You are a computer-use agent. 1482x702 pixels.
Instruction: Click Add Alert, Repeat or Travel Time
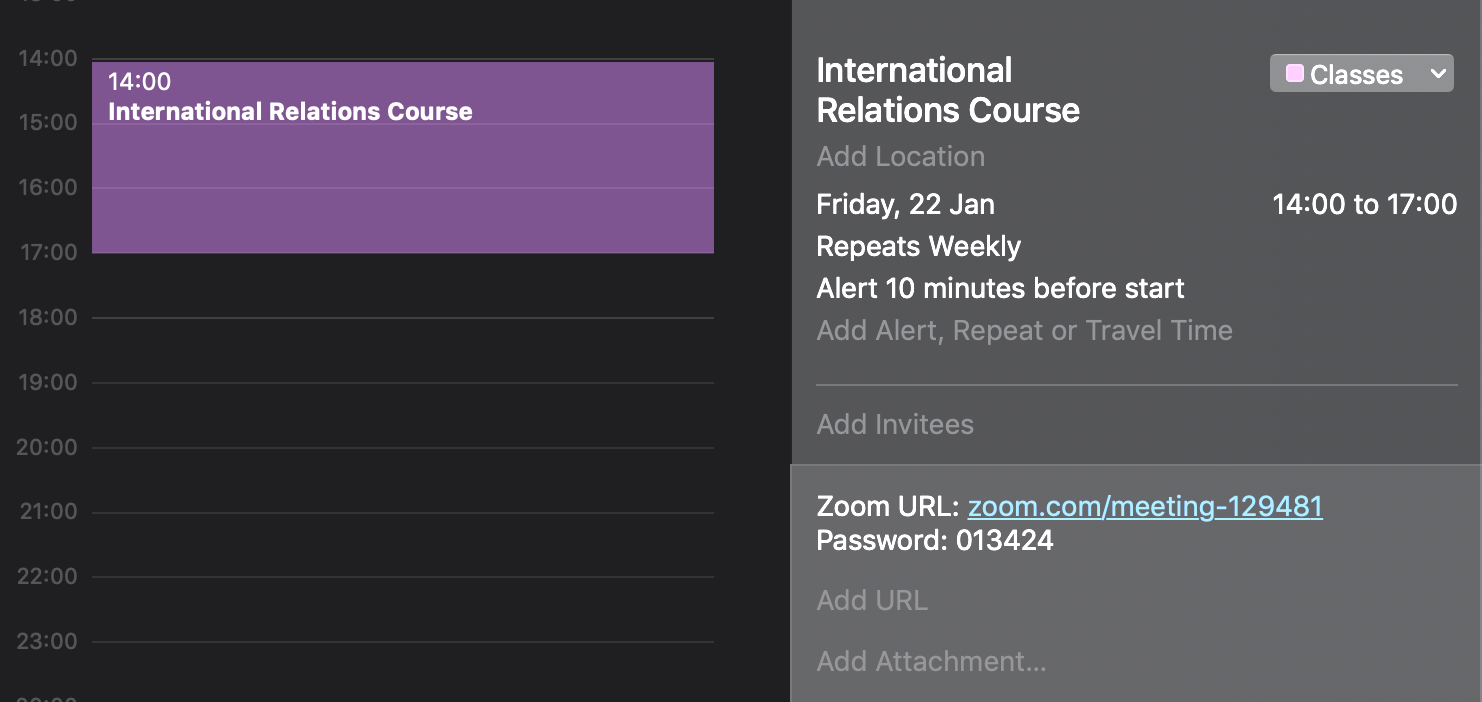pyautogui.click(x=1024, y=331)
